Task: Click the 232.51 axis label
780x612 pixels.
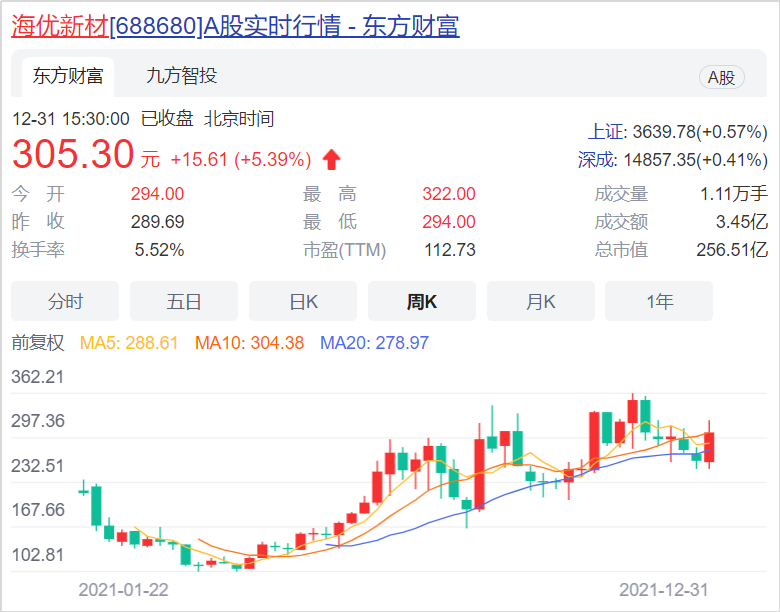Action: [x=38, y=466]
